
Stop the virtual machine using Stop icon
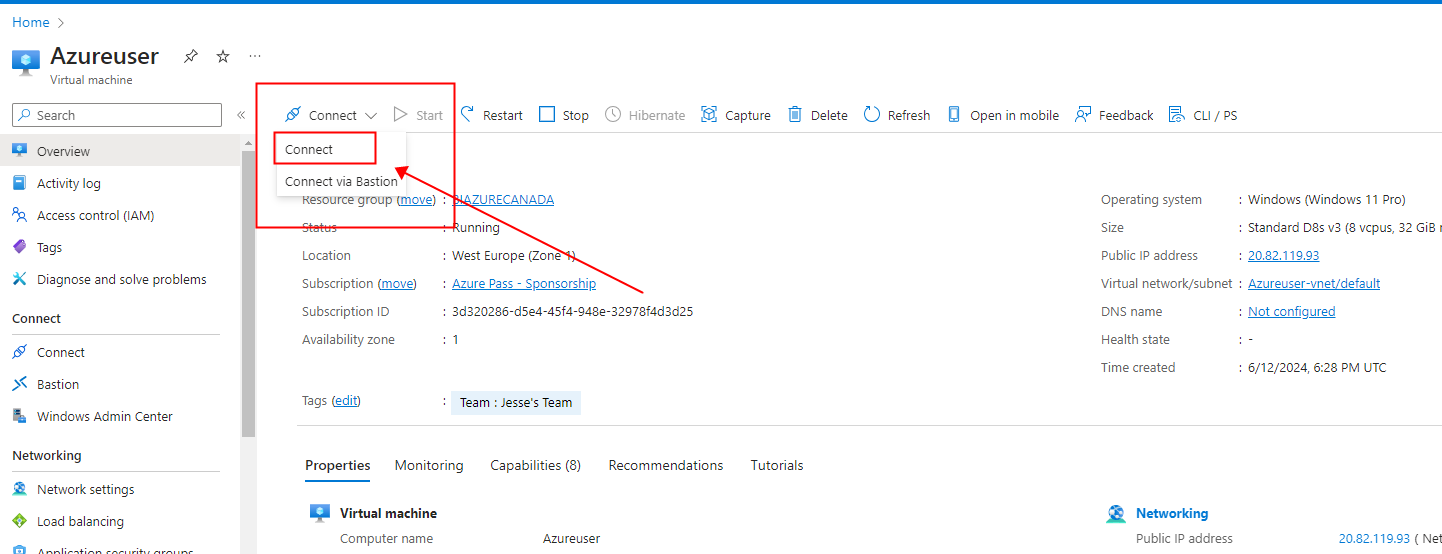547,114
